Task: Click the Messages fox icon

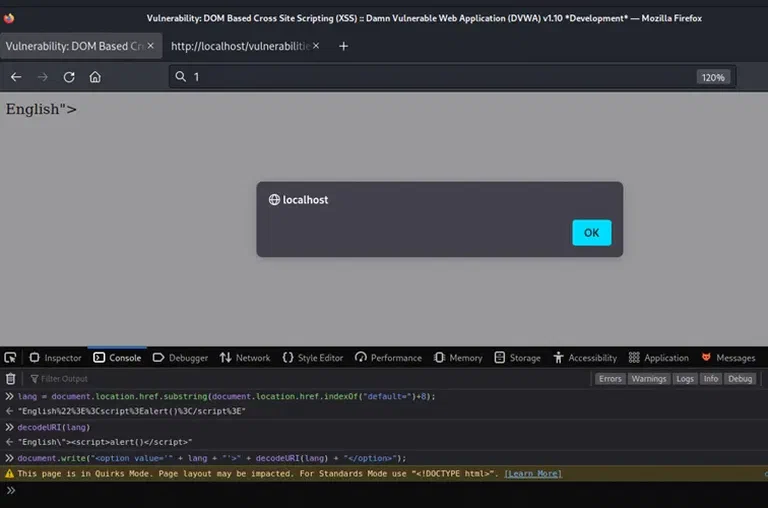Action: click(706, 358)
